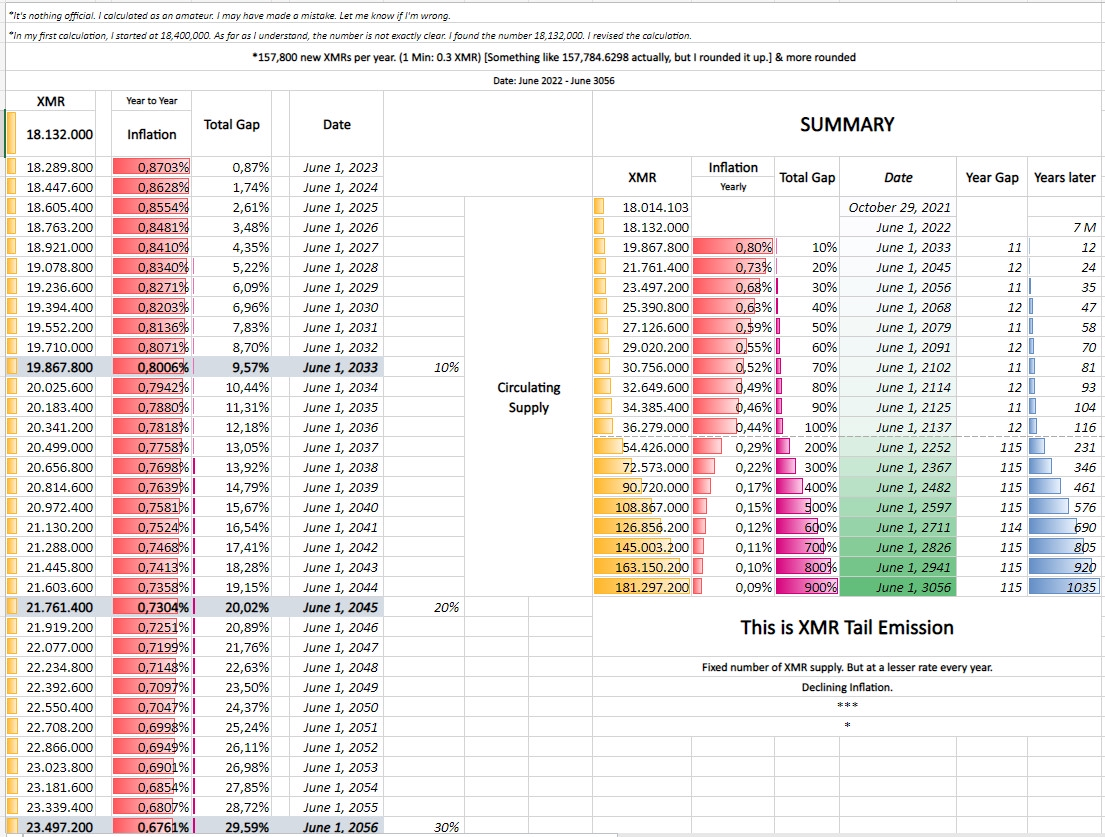Viewport: 1105px width, 837px height.
Task: Select bold date cell June 1, 2045
Action: tap(337, 607)
